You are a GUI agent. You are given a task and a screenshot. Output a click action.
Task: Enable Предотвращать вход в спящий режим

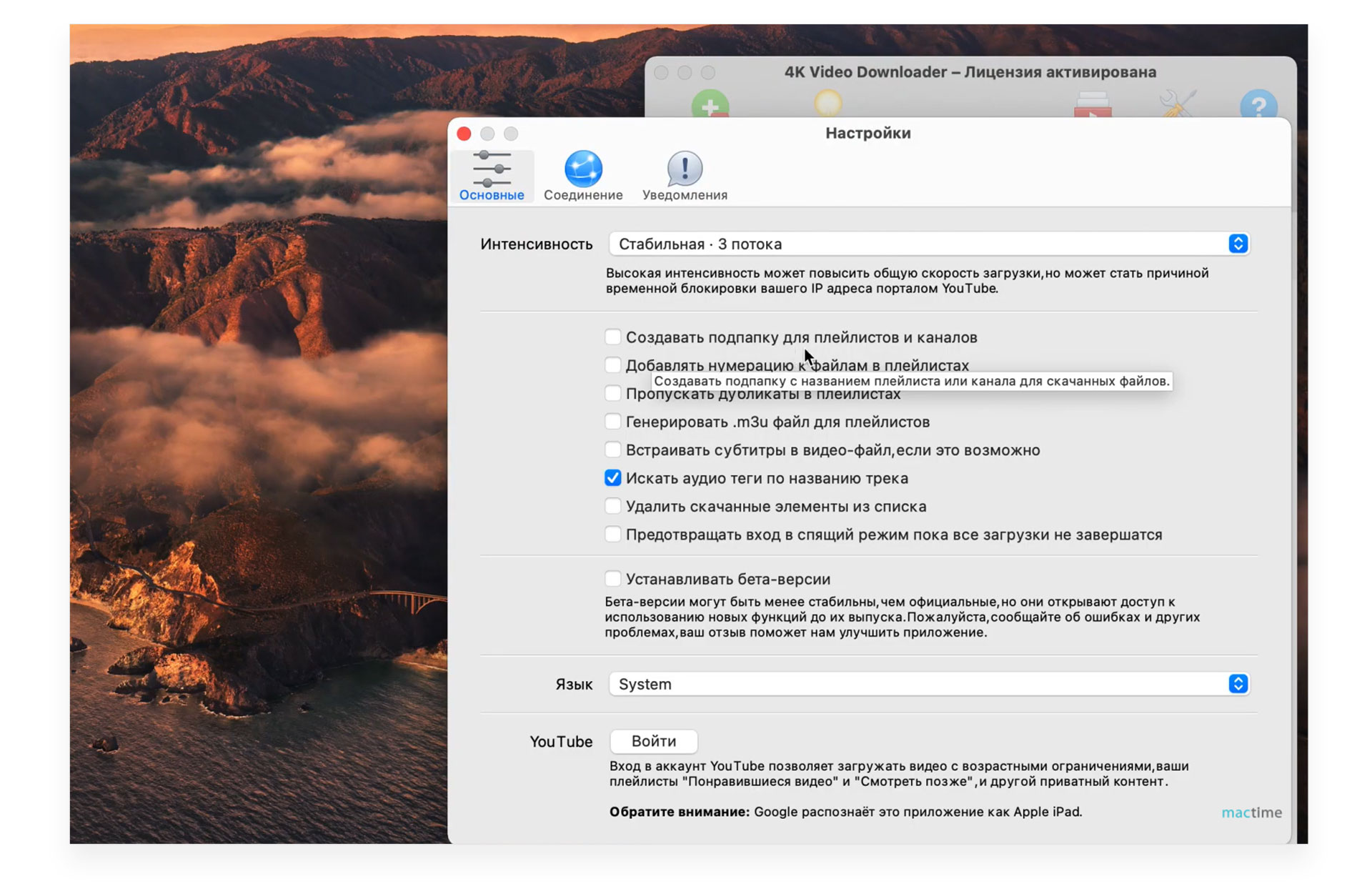point(612,535)
